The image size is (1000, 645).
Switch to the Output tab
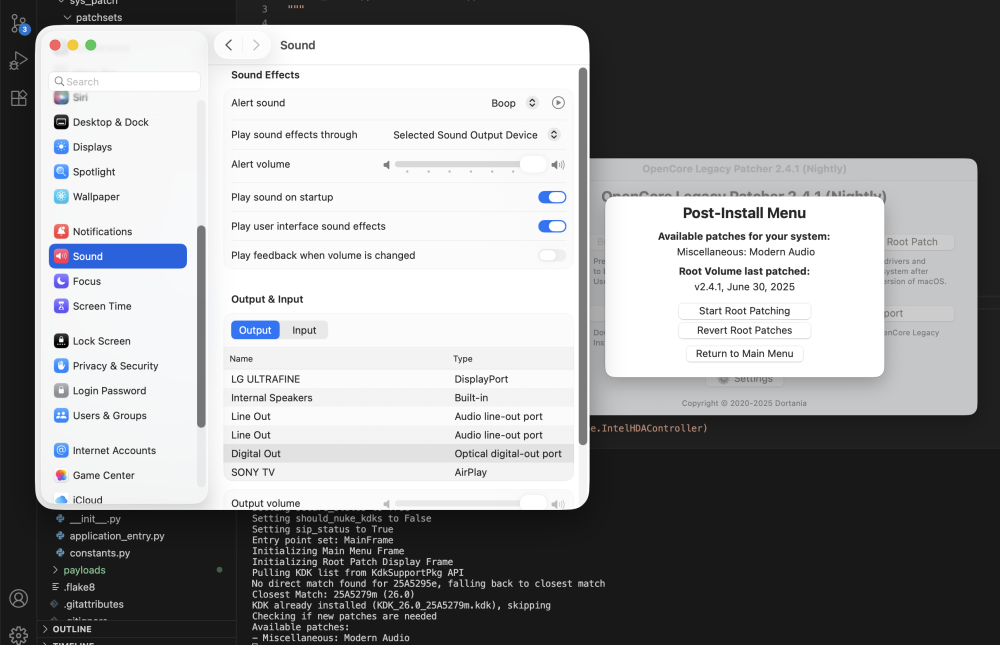coord(255,330)
